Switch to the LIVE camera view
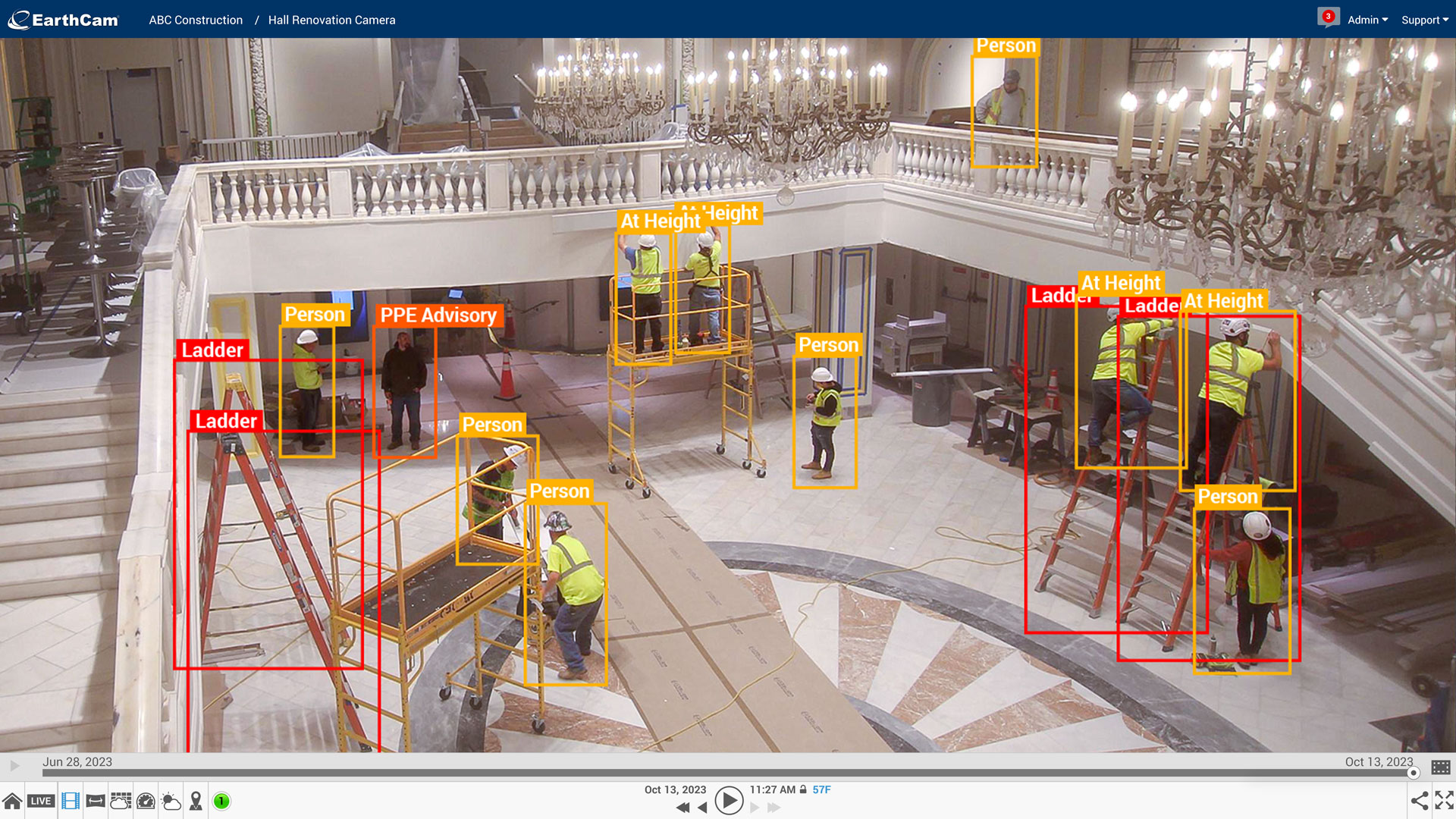The height and width of the screenshot is (819, 1456). point(41,801)
